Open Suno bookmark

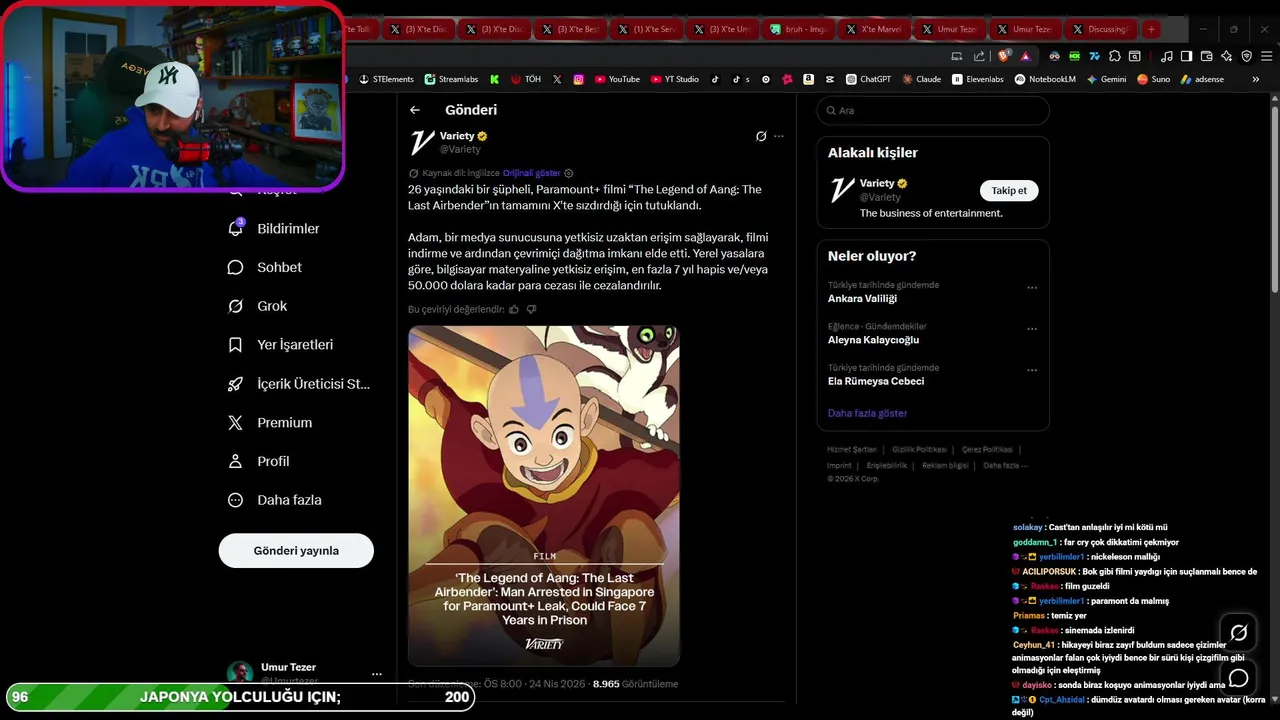(1153, 79)
